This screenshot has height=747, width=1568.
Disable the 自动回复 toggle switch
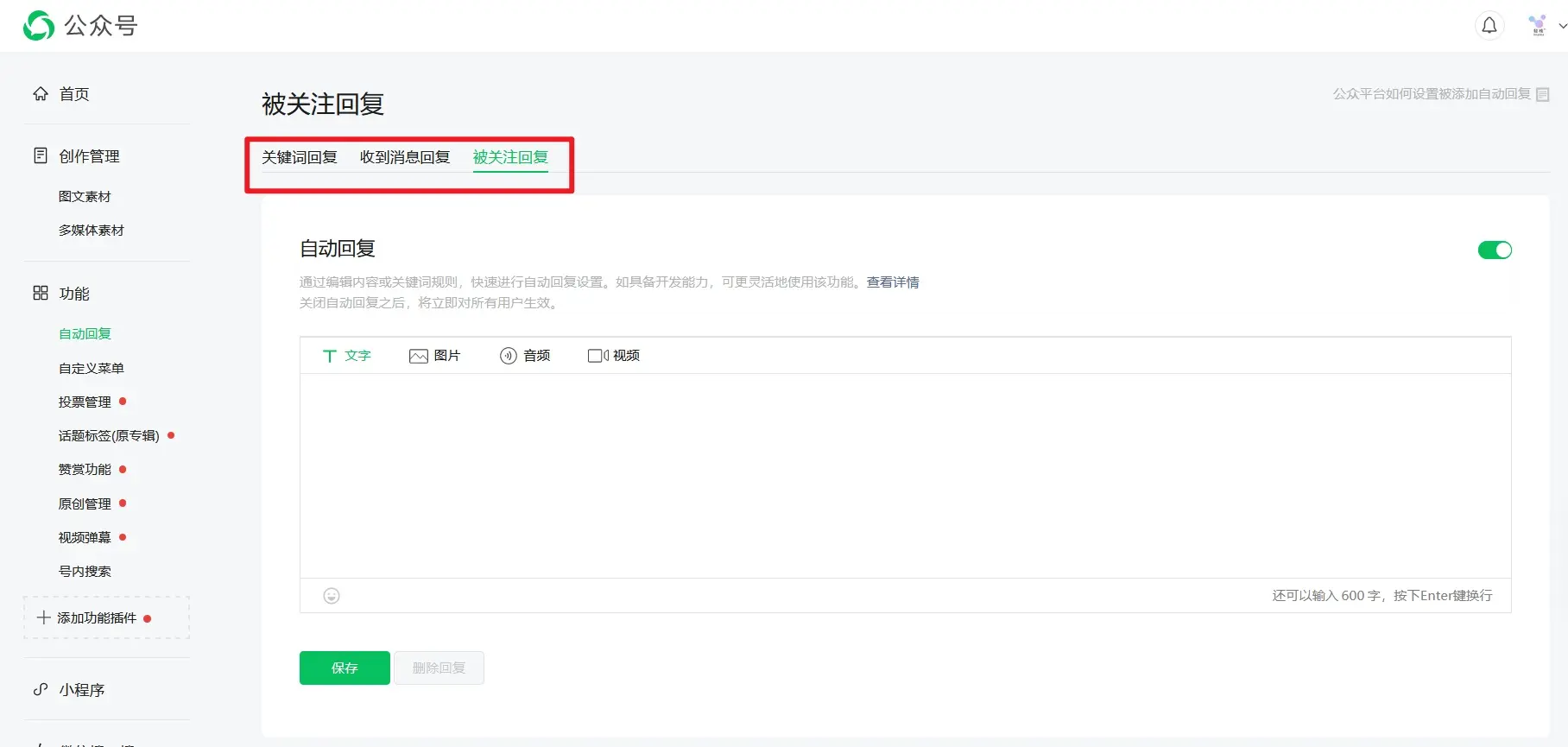(x=1495, y=250)
